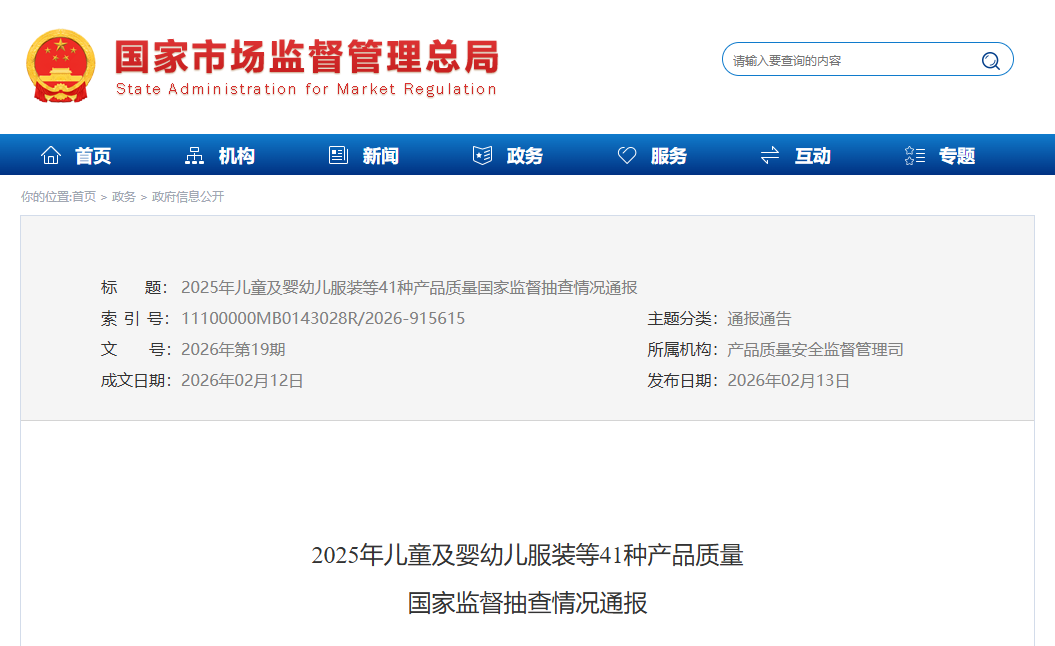This screenshot has width=1055, height=646.
Task: Click the 新闻 newspaper icon
Action: pos(338,155)
